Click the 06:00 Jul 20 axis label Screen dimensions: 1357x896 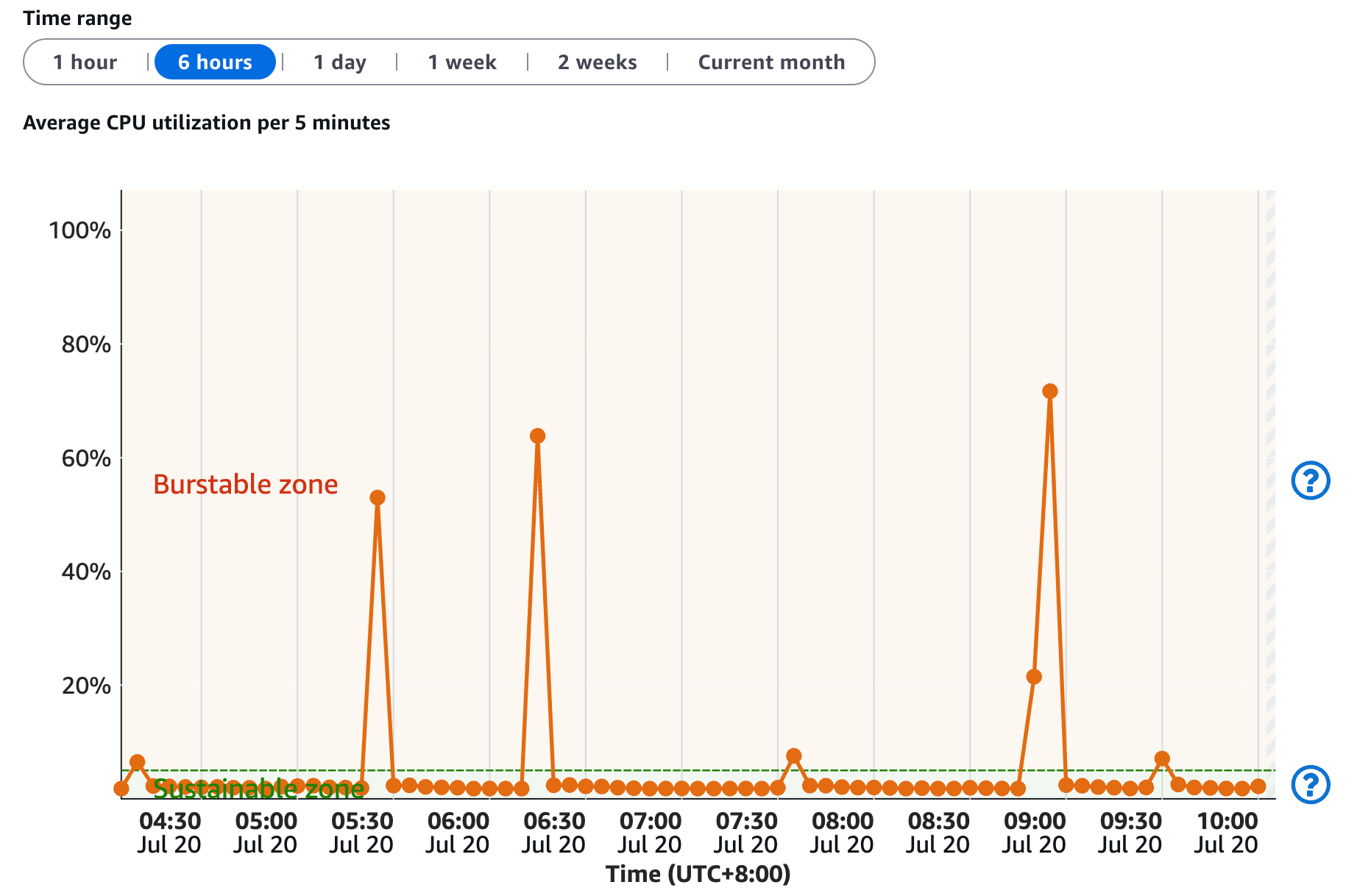click(458, 833)
